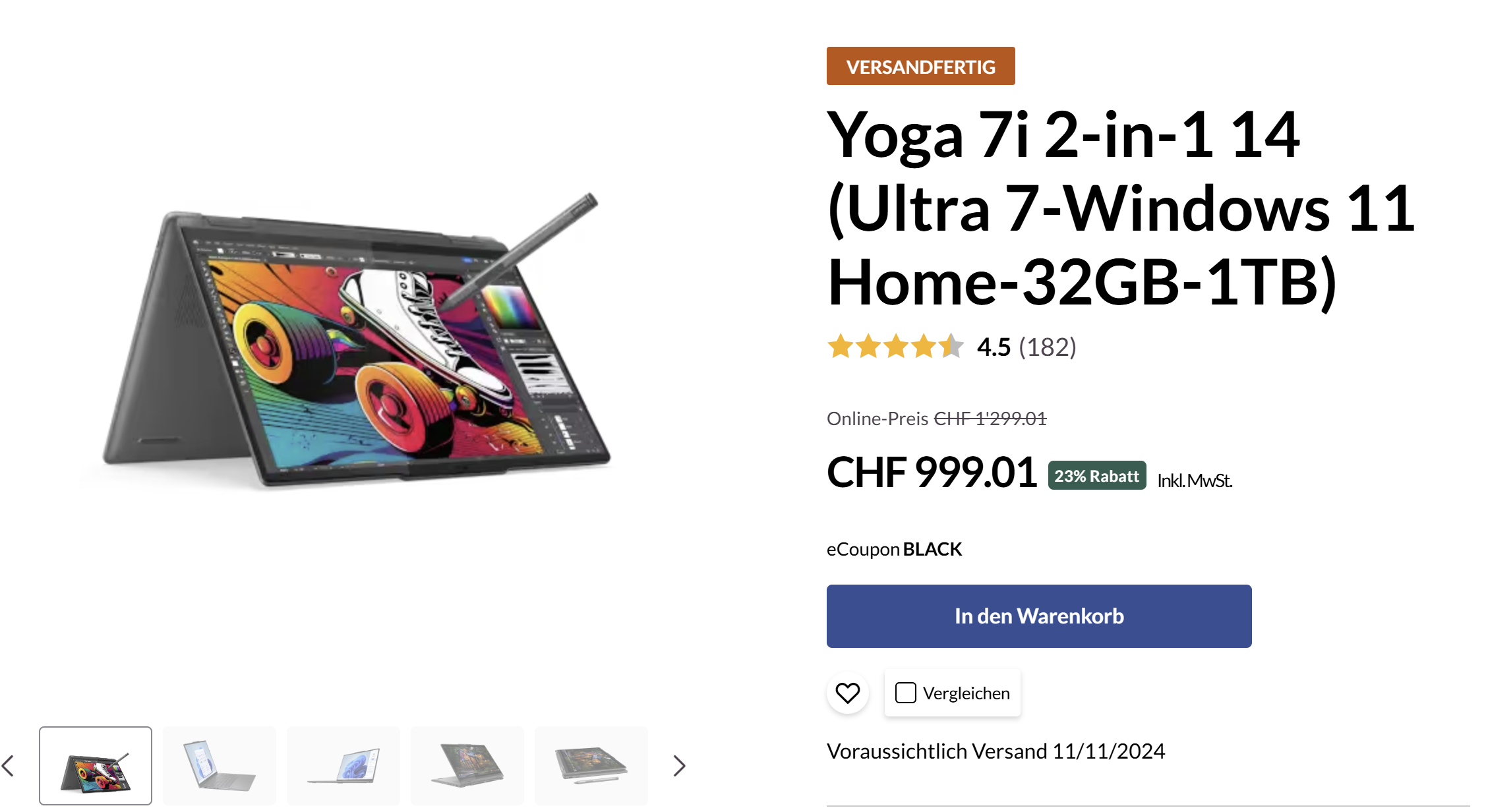Select the fourth thumbnail, stand mode
Viewport: 1486px width, 812px height.
tap(467, 766)
